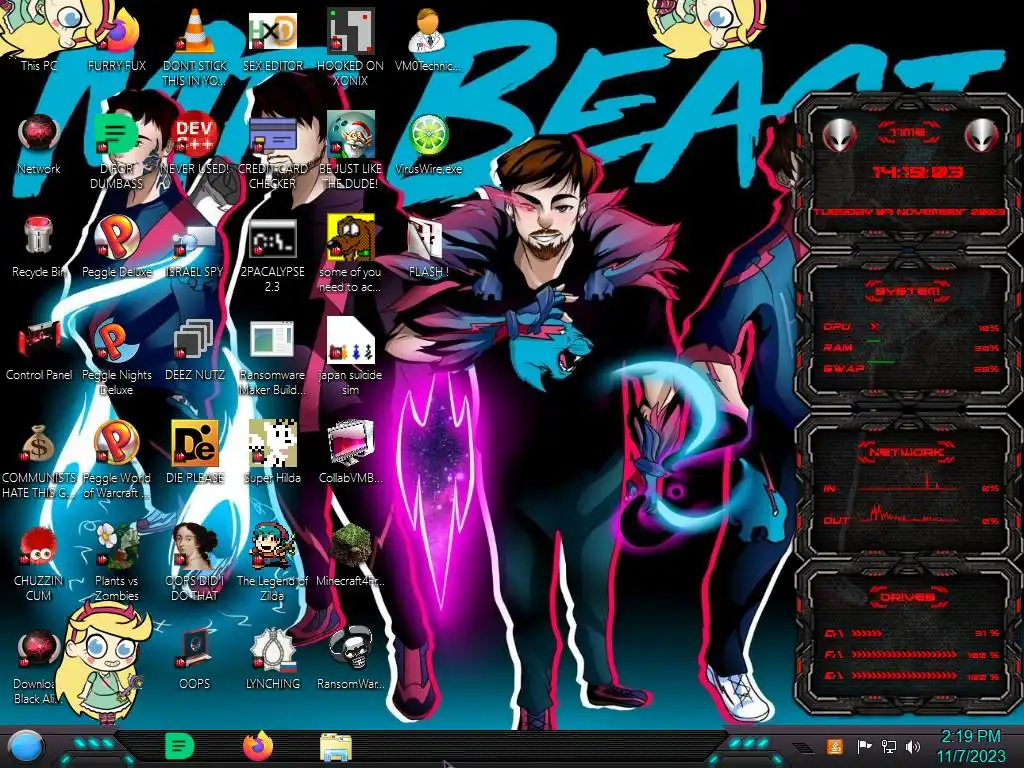Open the network status tray icon
This screenshot has height=768, width=1024.
point(888,746)
